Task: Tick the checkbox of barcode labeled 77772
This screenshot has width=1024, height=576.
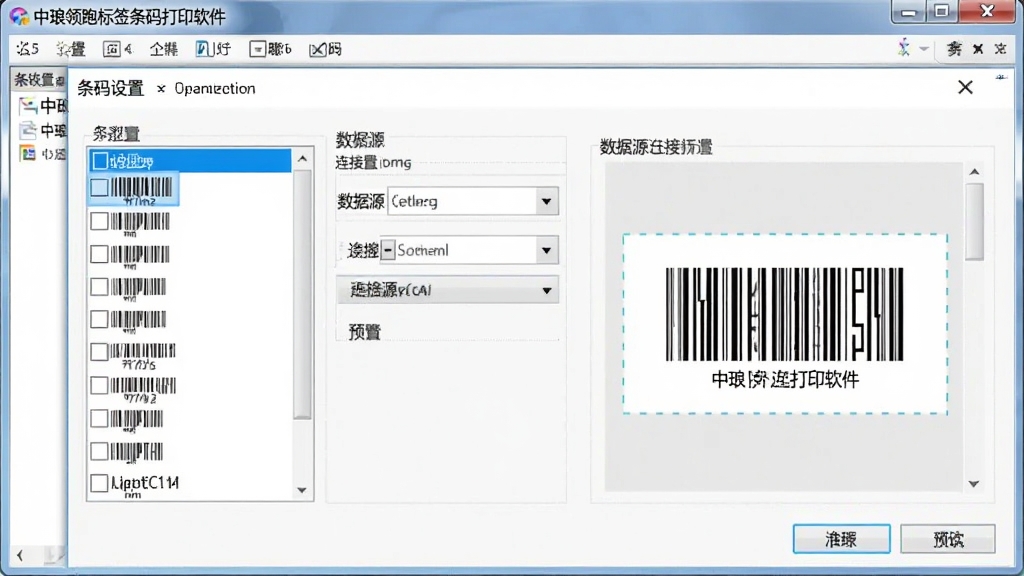Action: coord(99,385)
